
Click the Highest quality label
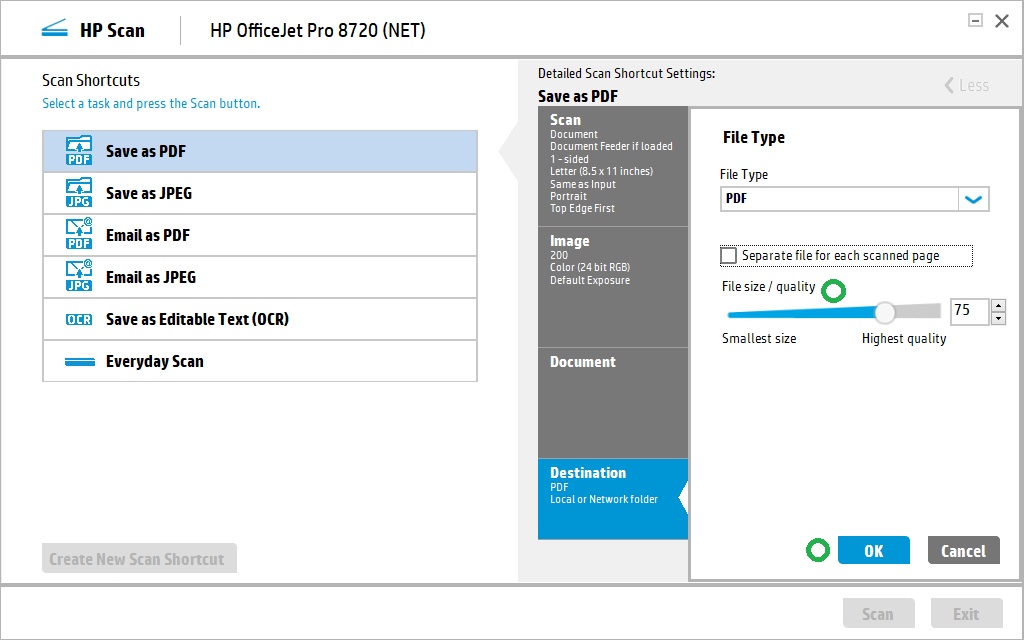(x=904, y=338)
